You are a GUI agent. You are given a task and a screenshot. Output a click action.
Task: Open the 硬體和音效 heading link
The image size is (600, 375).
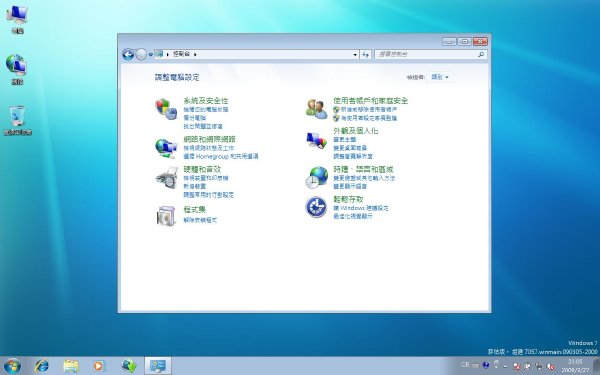coord(202,169)
